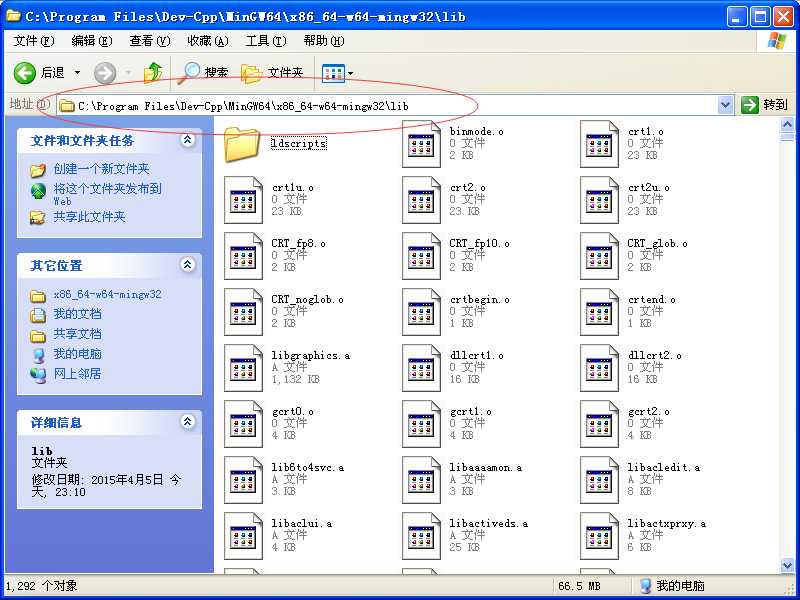Select the dllcrt1.o file icon
Image resolution: width=800 pixels, height=600 pixels.
coord(421,368)
